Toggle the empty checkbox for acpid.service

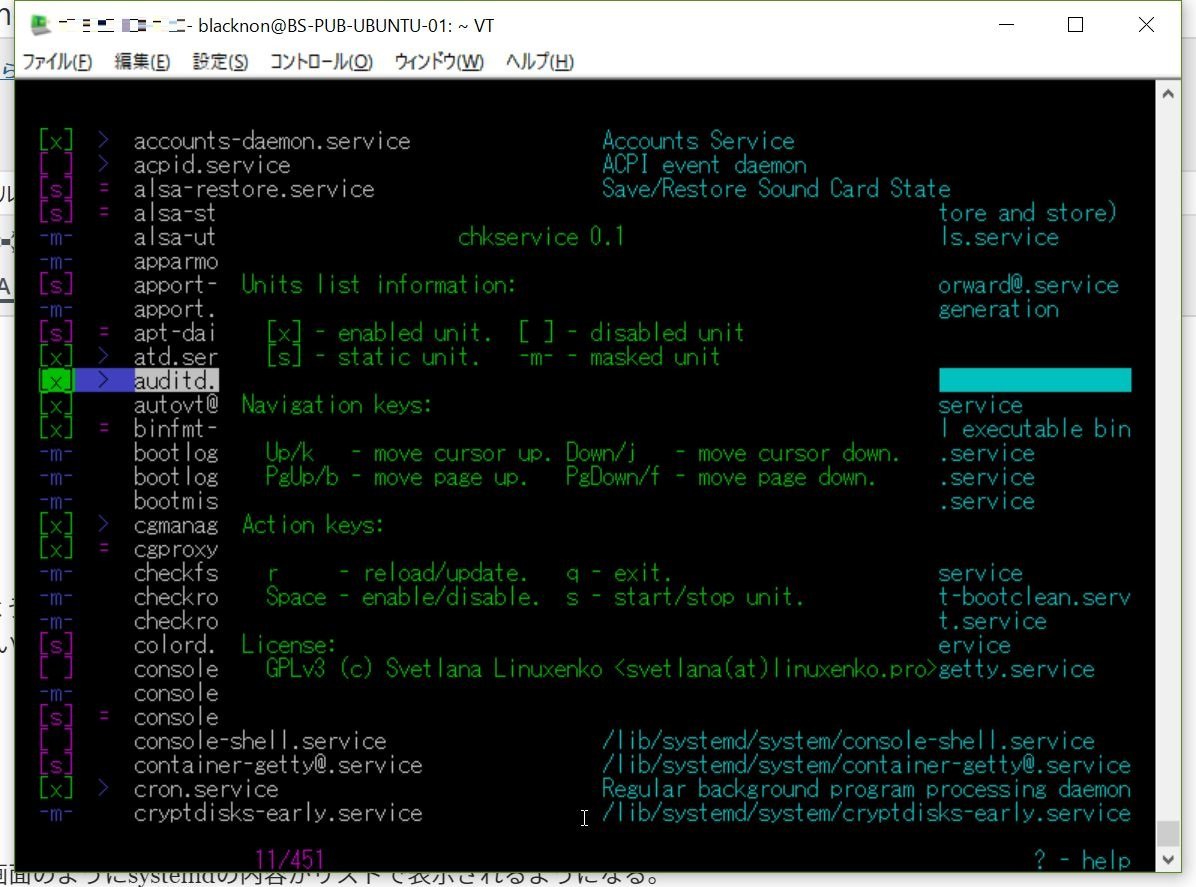[x=56, y=165]
